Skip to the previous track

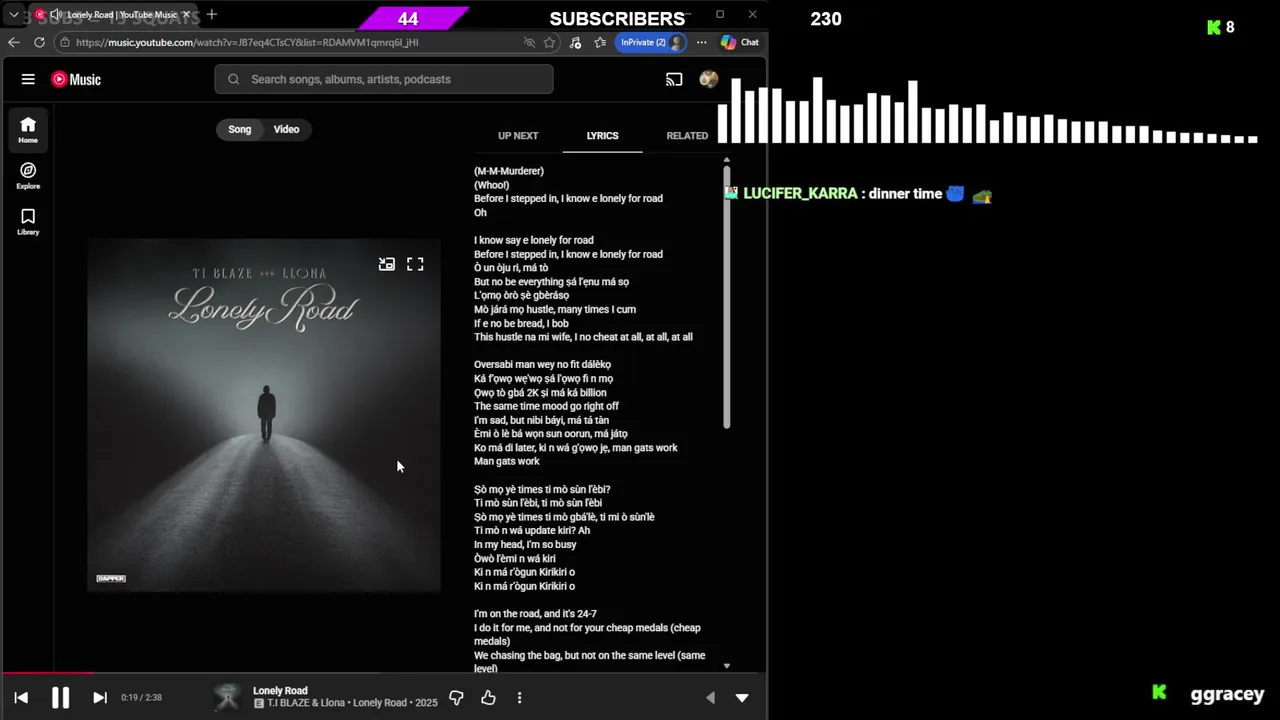coord(21,697)
